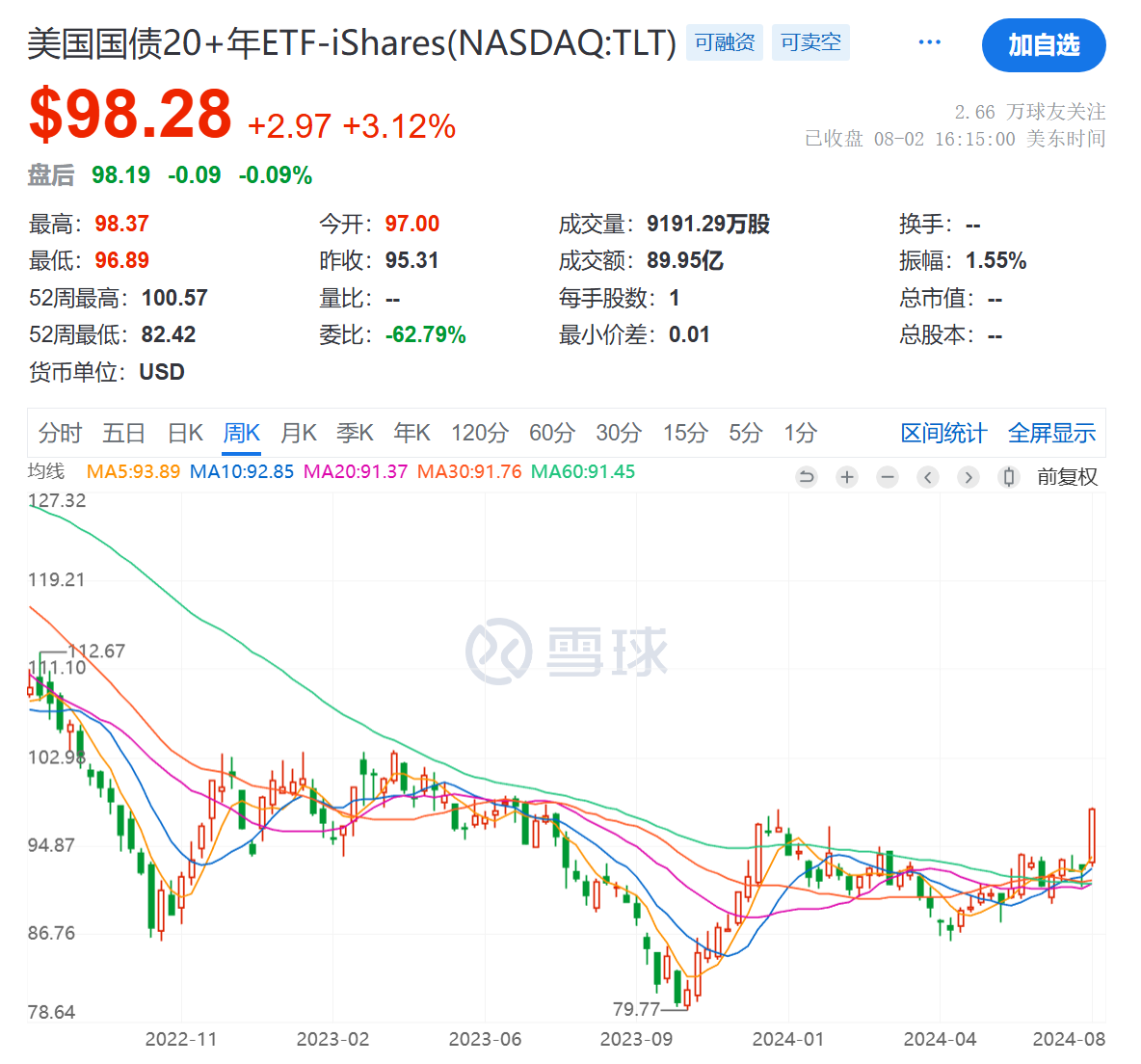Image resolution: width=1141 pixels, height=1064 pixels.
Task: Move chart right with right chevron
Action: click(x=968, y=477)
